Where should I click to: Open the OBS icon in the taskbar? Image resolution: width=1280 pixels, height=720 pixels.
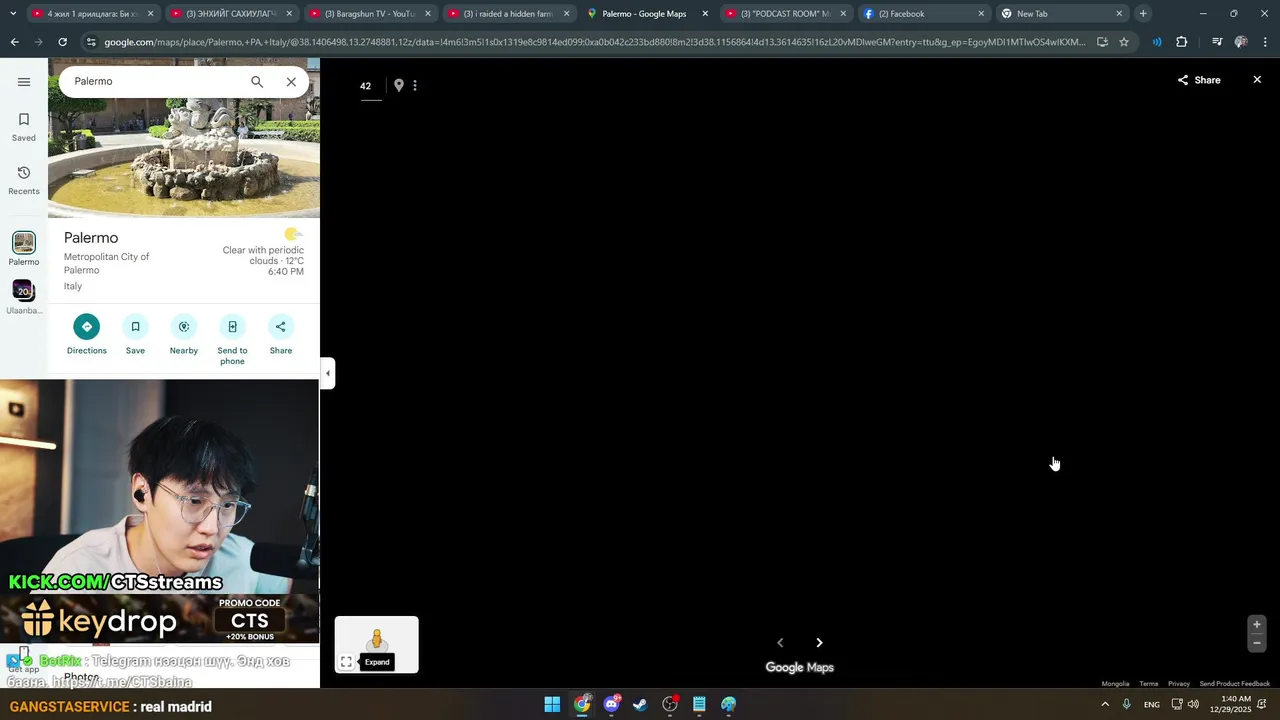670,705
